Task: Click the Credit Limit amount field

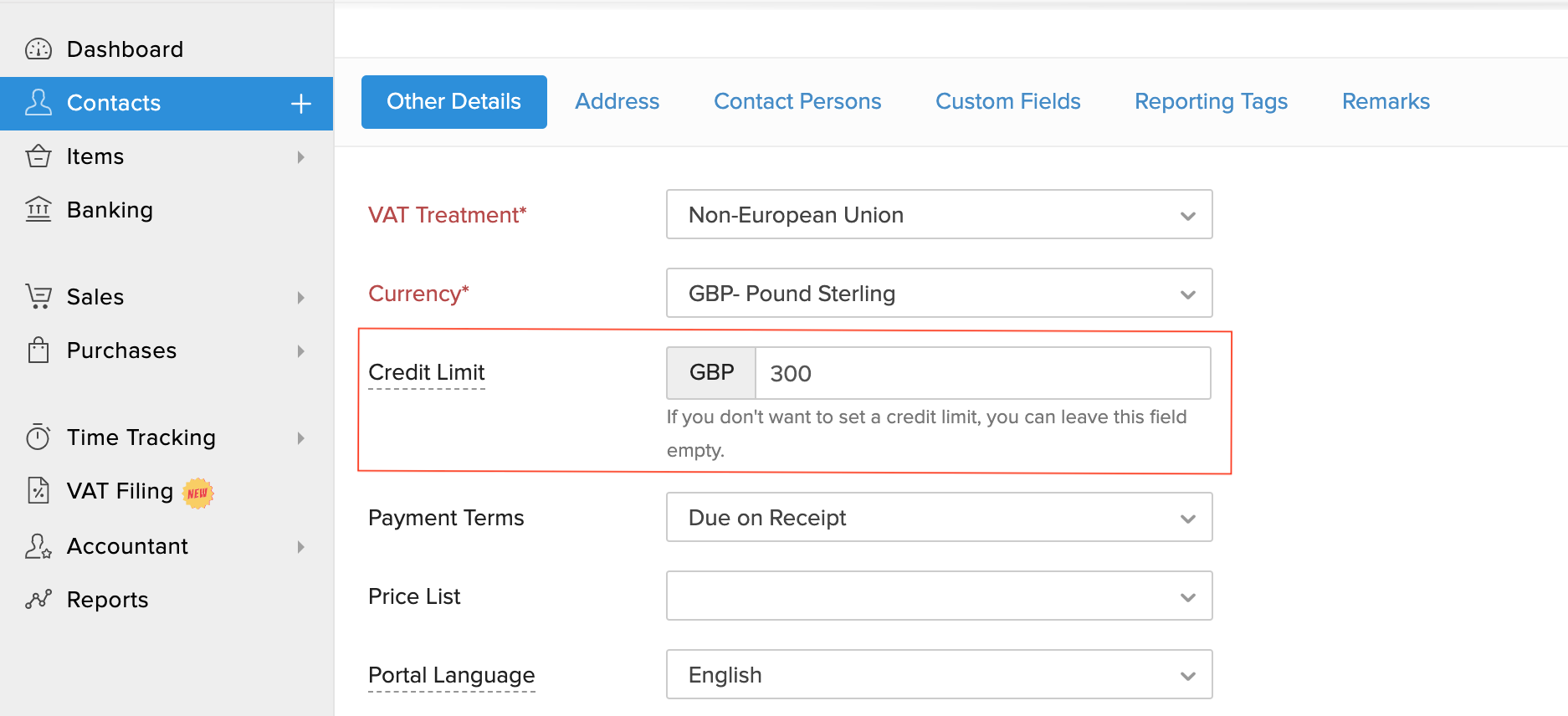Action: 982,374
